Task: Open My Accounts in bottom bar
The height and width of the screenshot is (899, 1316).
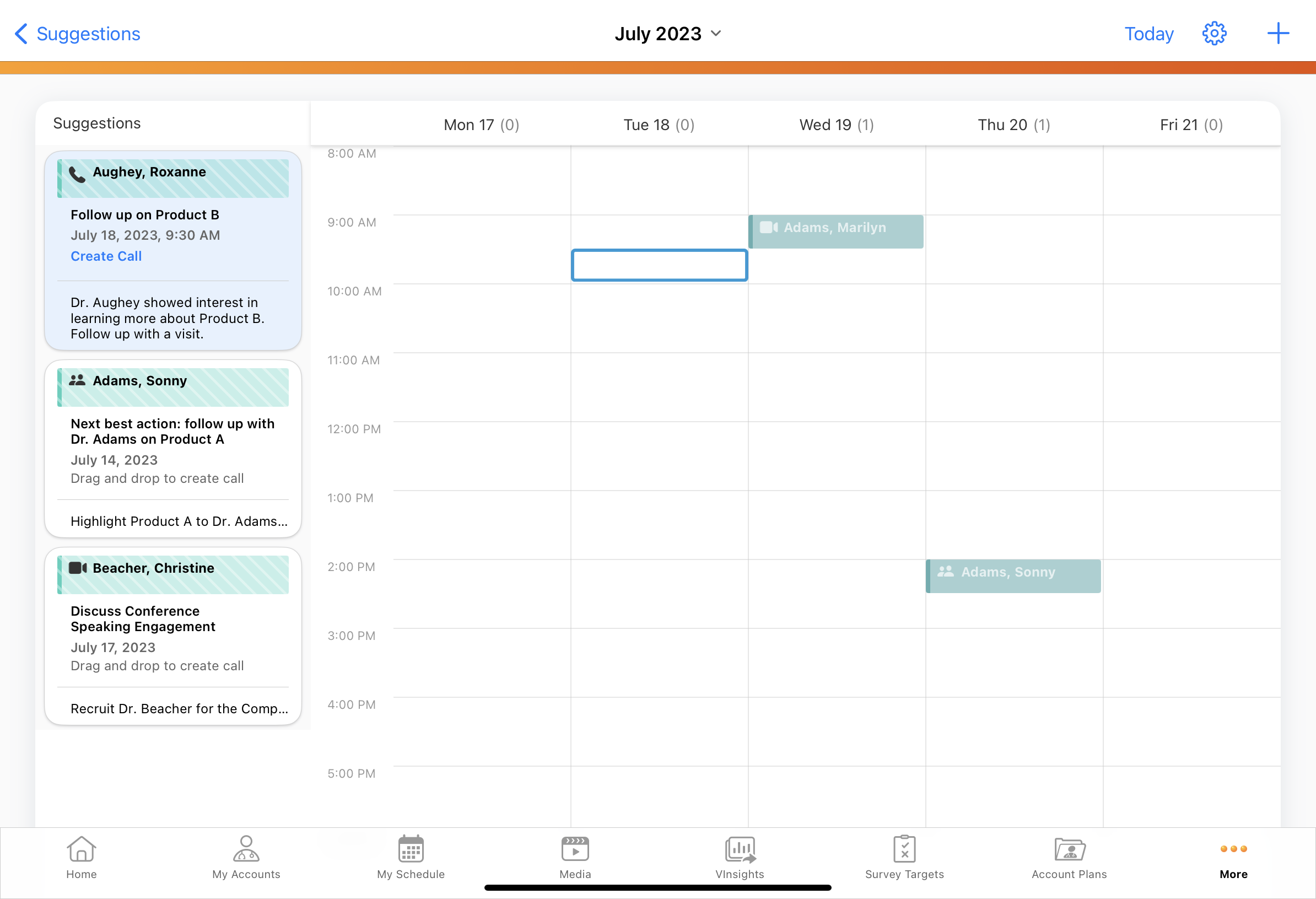Action: pyautogui.click(x=246, y=857)
